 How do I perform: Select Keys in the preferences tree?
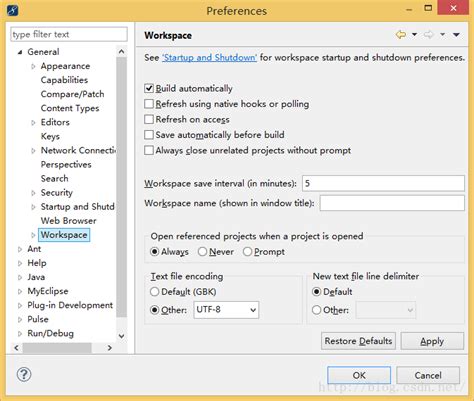[x=50, y=136]
